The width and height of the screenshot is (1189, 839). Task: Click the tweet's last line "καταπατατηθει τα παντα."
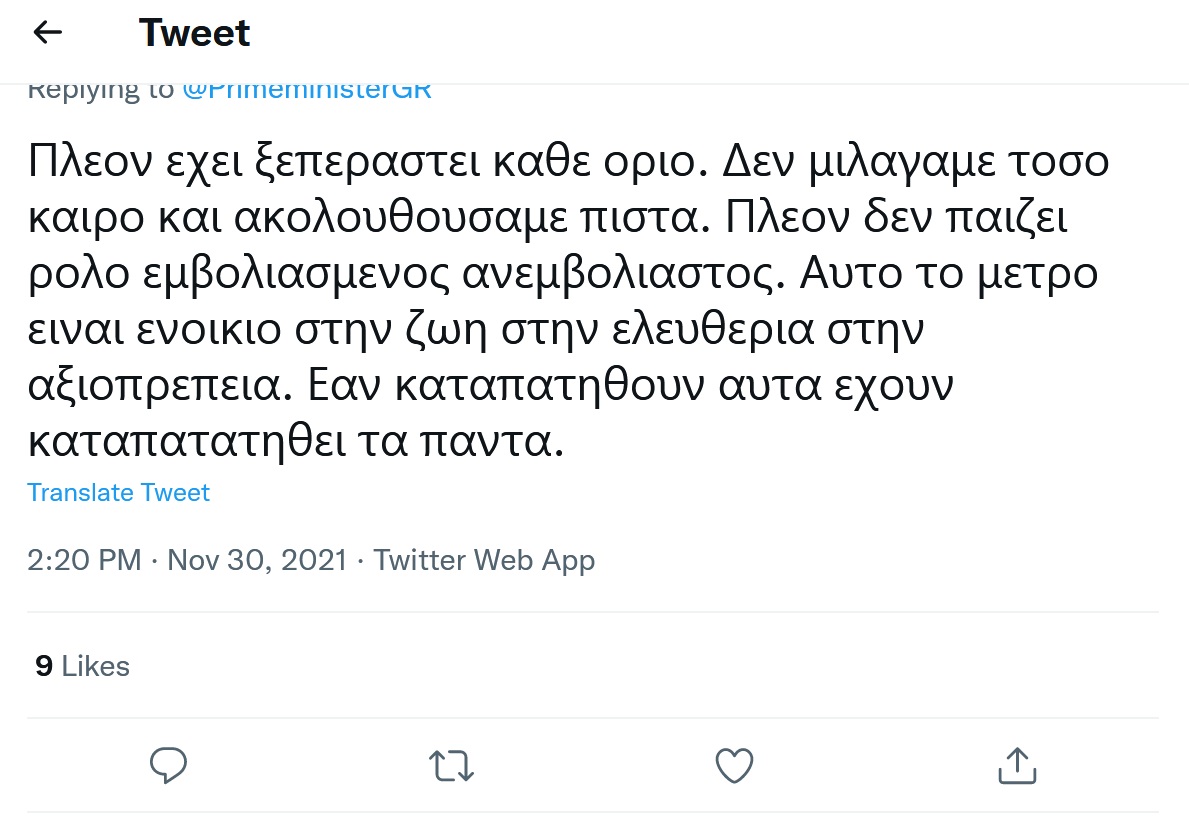(296, 443)
